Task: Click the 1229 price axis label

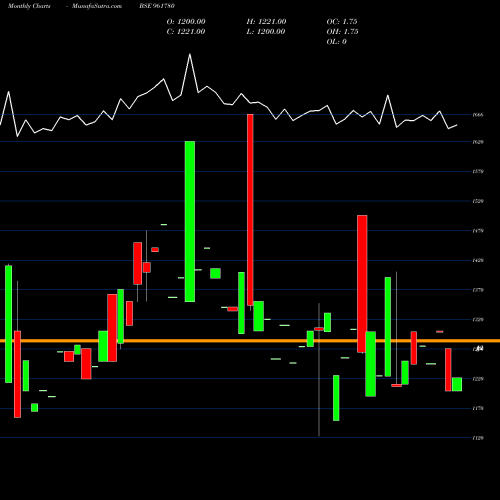Action: point(478,379)
